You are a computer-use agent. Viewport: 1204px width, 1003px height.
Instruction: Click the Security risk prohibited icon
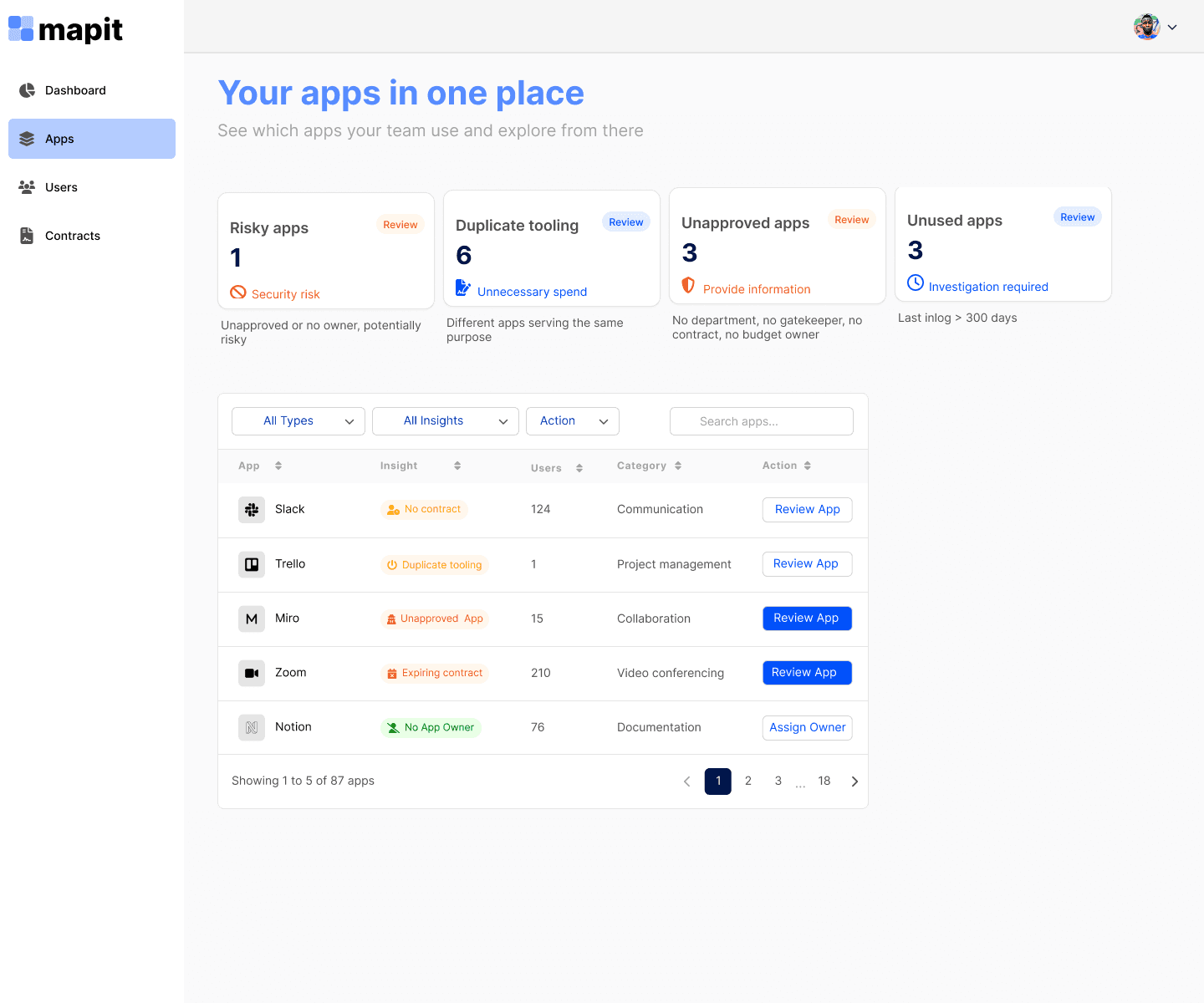coord(238,293)
